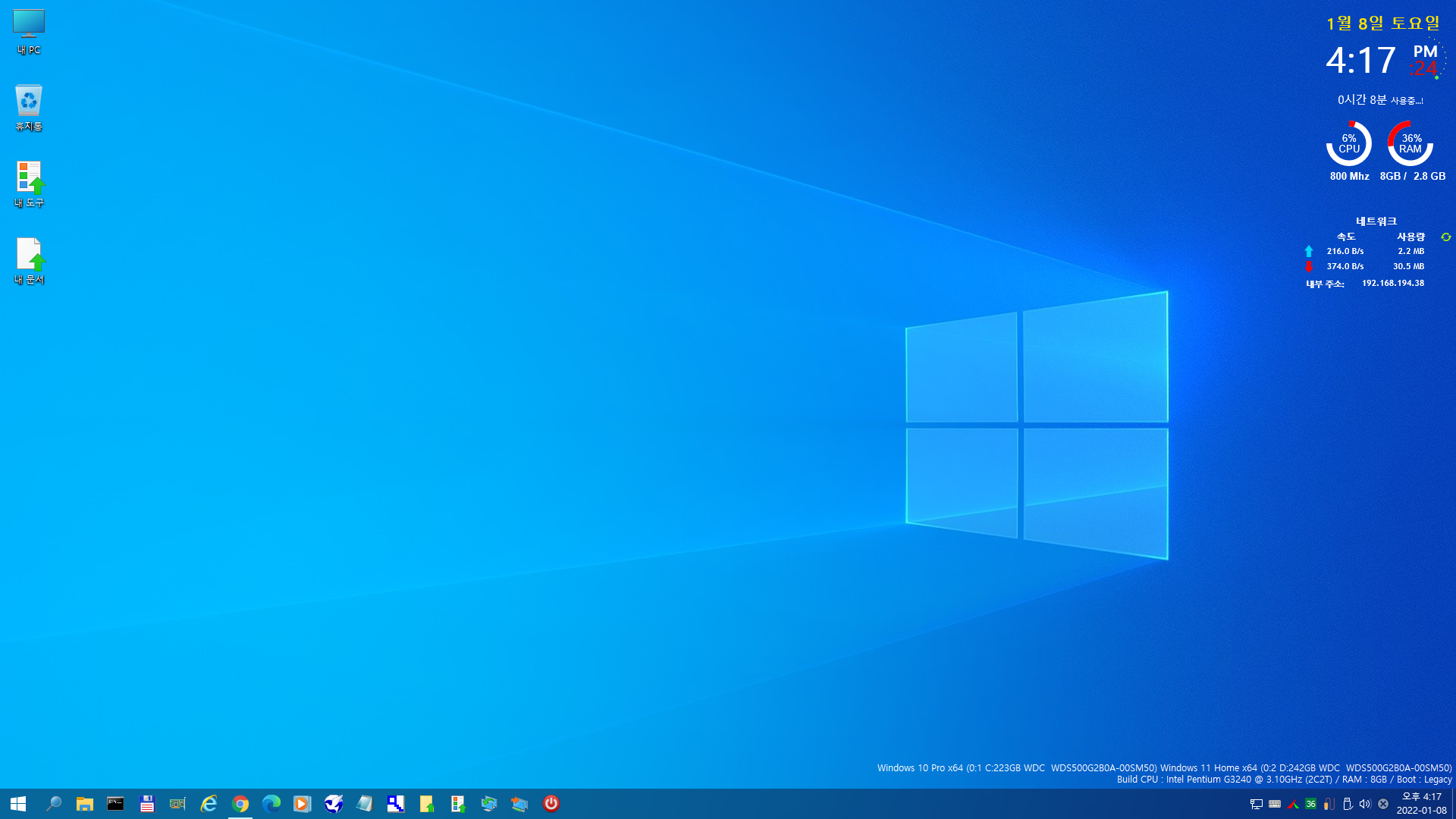This screenshot has height=819, width=1456.
Task: Click the 1월 8일 토요일 date text
Action: [x=1383, y=24]
